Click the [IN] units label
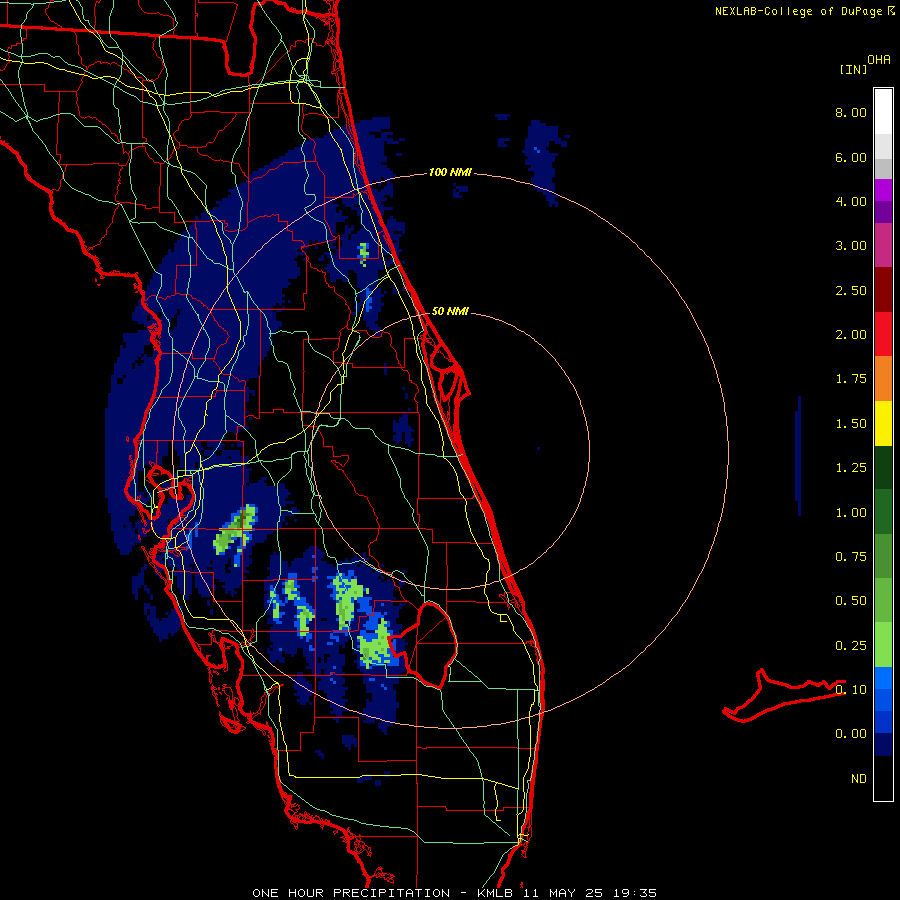 (853, 69)
